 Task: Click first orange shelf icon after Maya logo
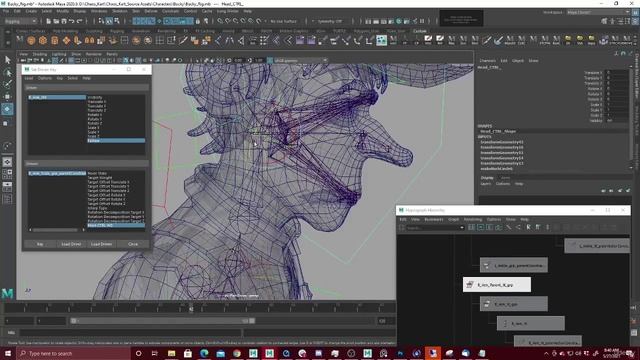[31, 40]
